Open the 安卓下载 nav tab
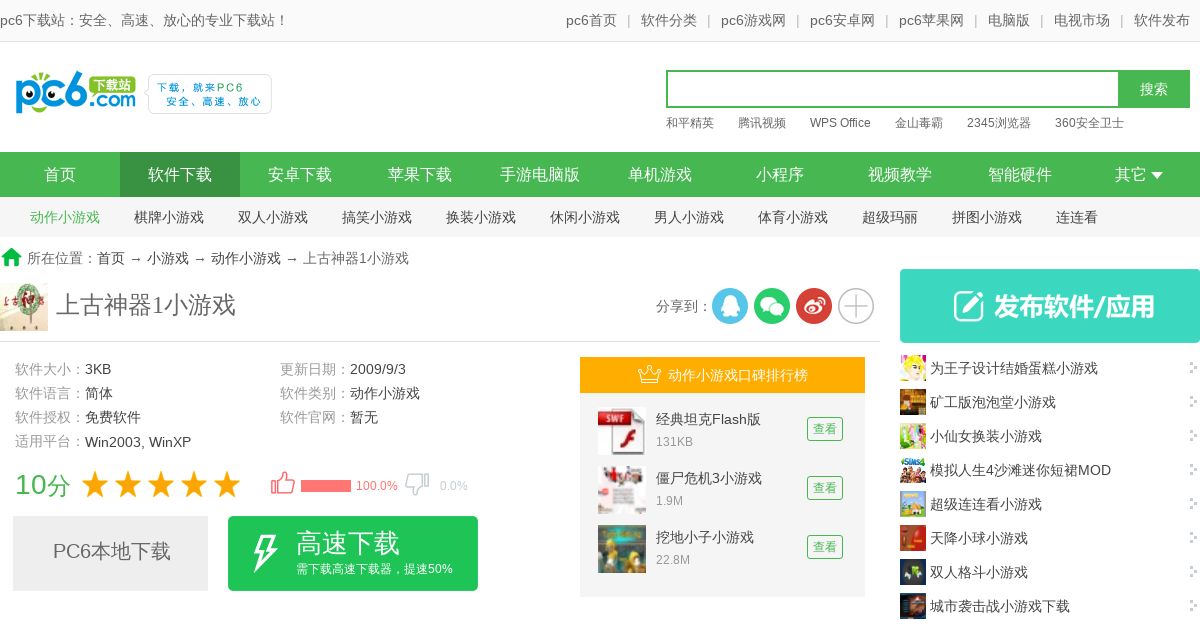 300,174
